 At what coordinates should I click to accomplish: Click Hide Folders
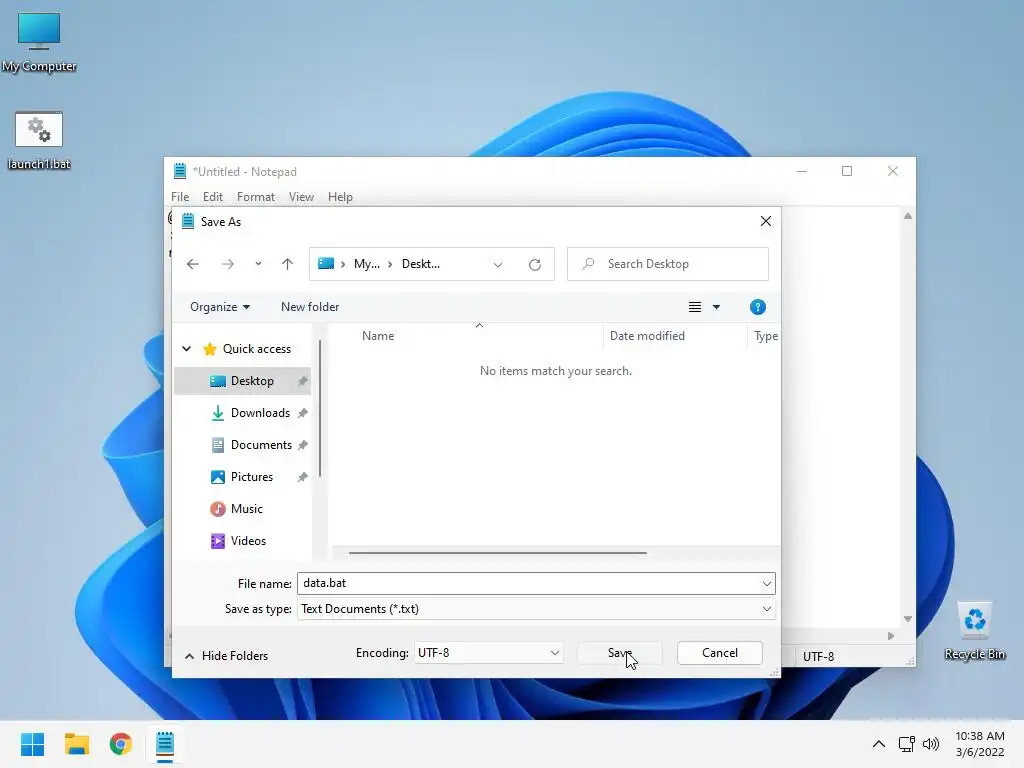(x=227, y=656)
